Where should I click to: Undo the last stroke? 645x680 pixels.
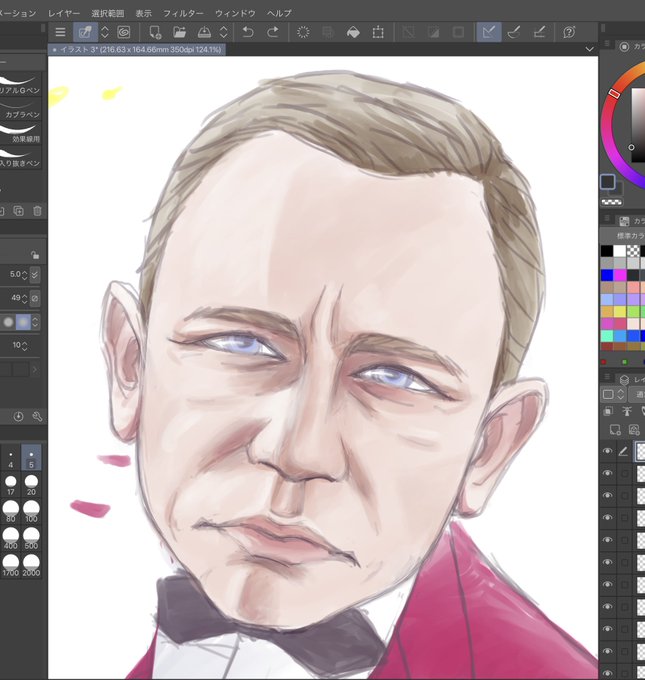248,32
